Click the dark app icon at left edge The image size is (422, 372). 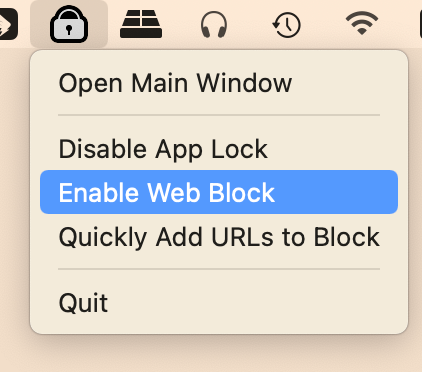coord(8,24)
